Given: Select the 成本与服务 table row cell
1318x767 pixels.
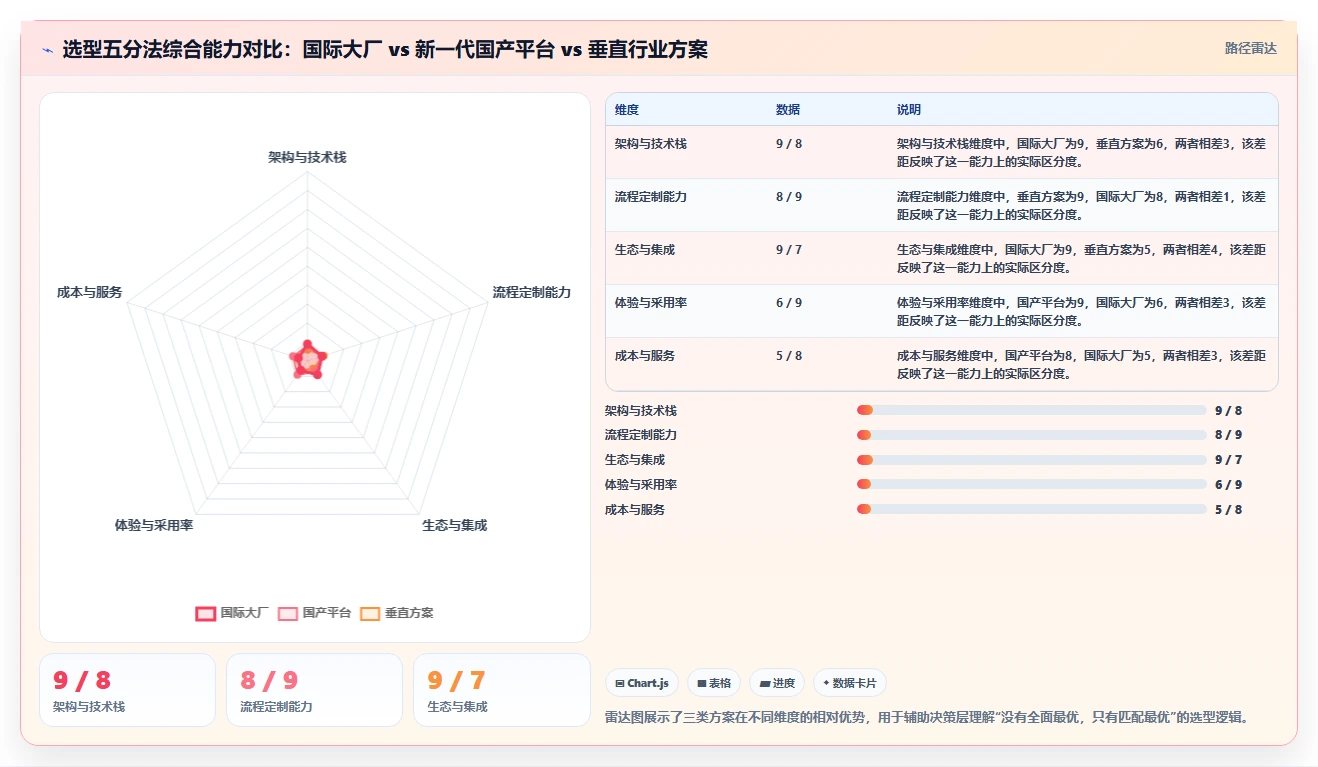Looking at the screenshot, I should pos(645,356).
